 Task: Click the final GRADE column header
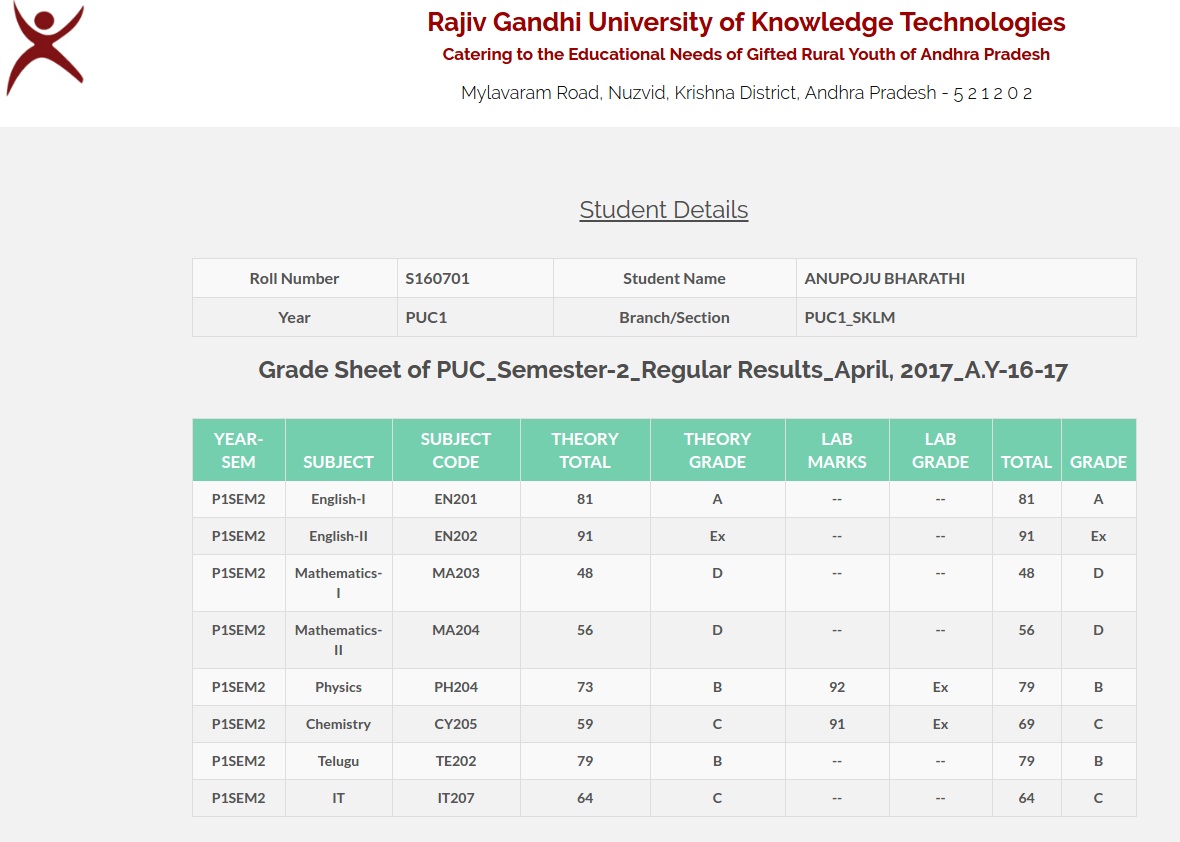[1099, 450]
